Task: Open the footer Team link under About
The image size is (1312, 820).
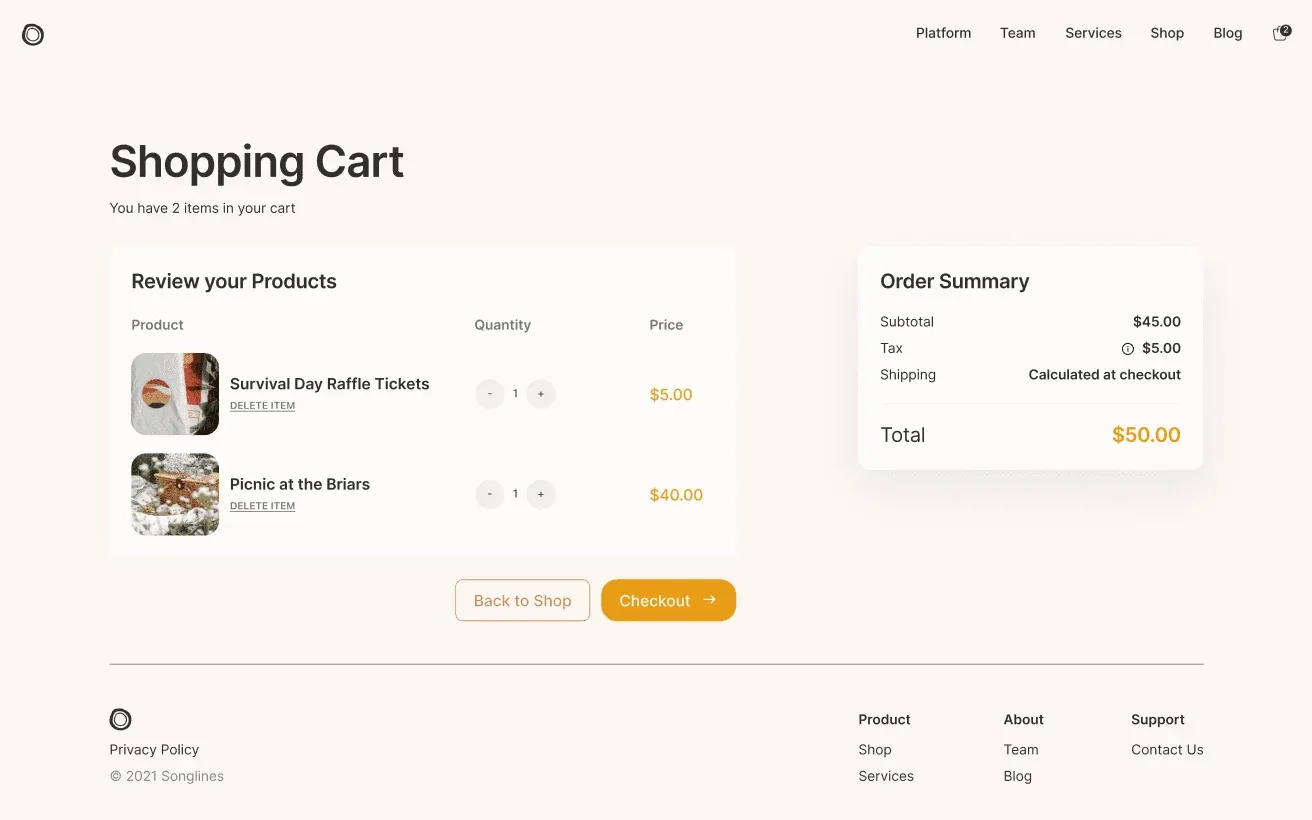Action: [1021, 750]
